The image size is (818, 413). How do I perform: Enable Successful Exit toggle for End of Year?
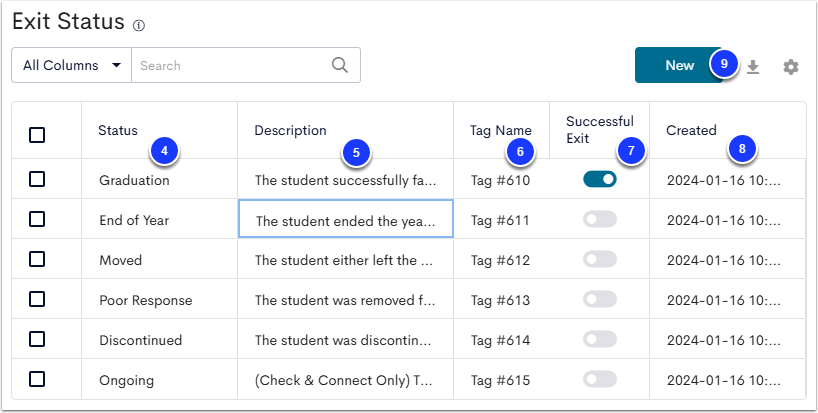(x=600, y=220)
